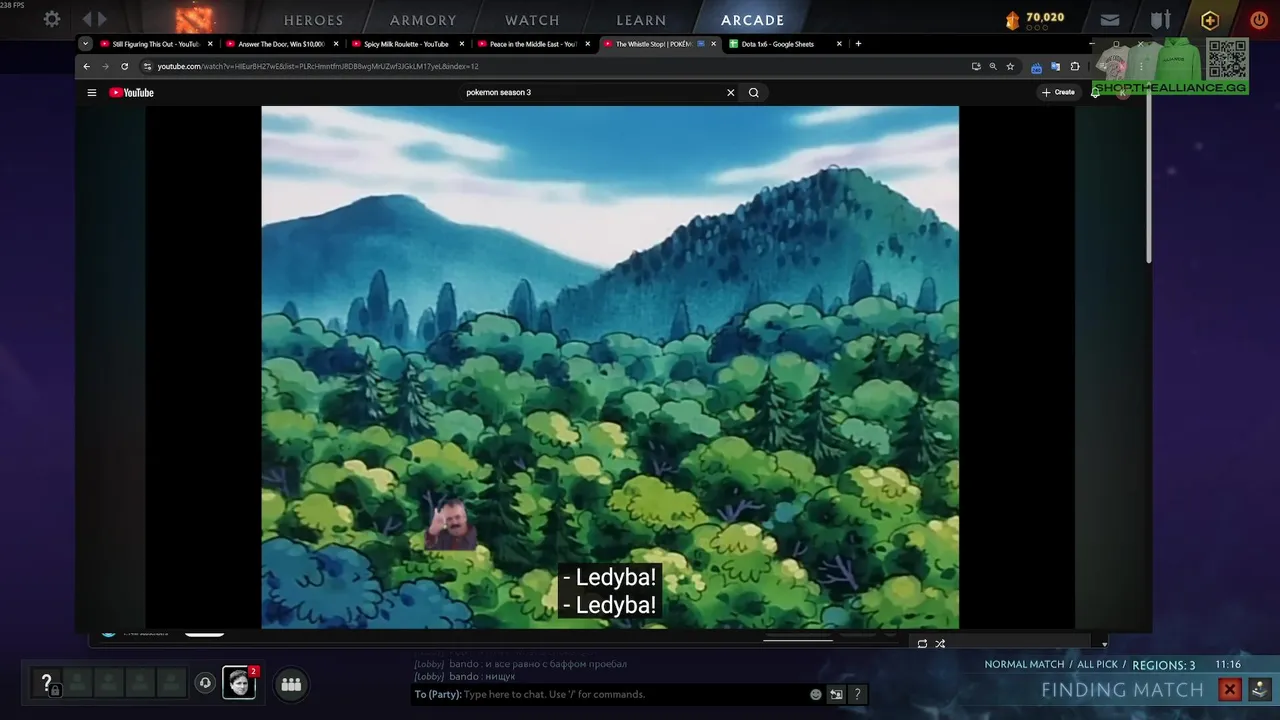Viewport: 1280px width, 720px height.
Task: Click the youtube.com address bar URL
Action: (x=318, y=66)
